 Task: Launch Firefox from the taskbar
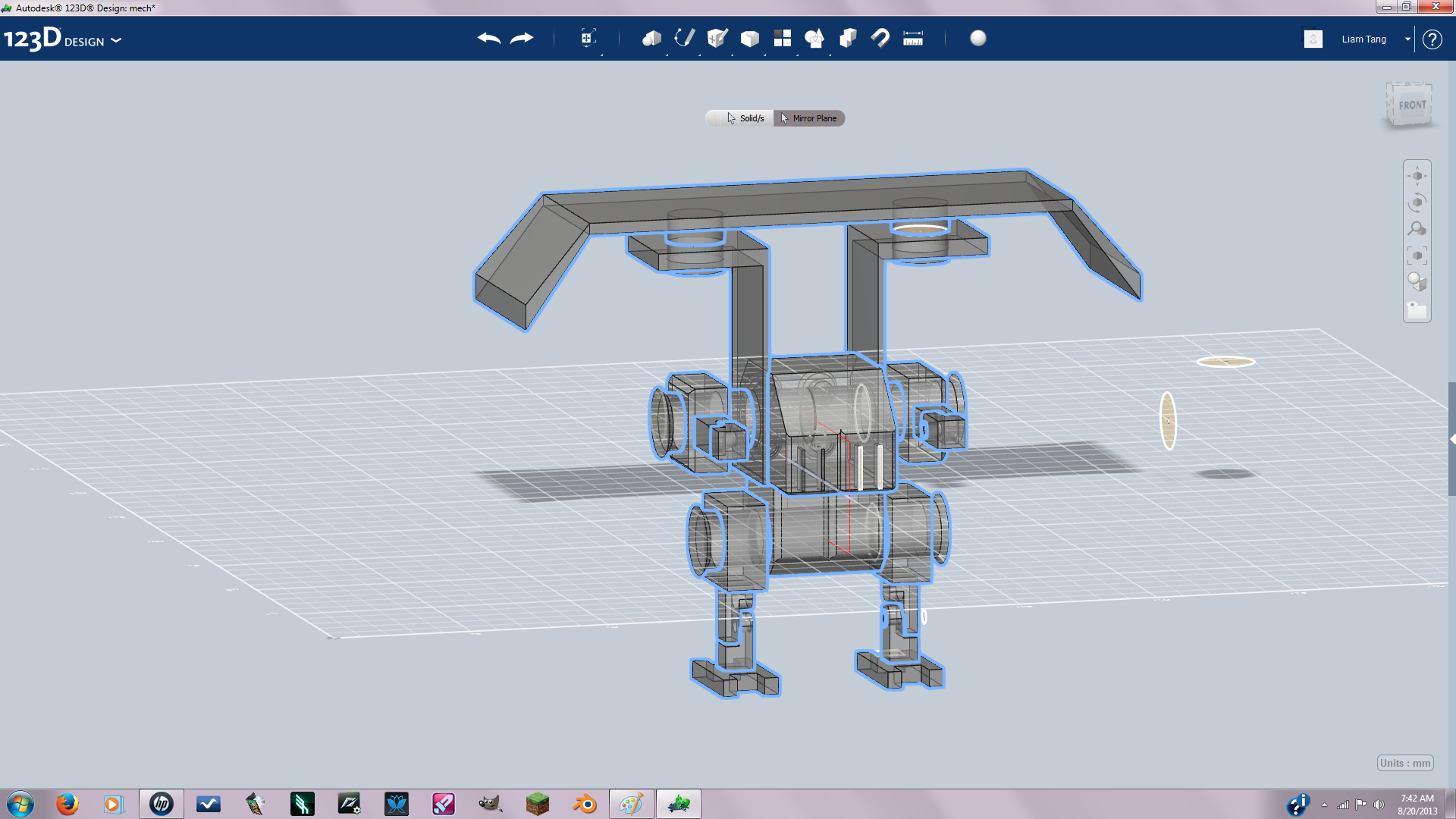pos(67,804)
